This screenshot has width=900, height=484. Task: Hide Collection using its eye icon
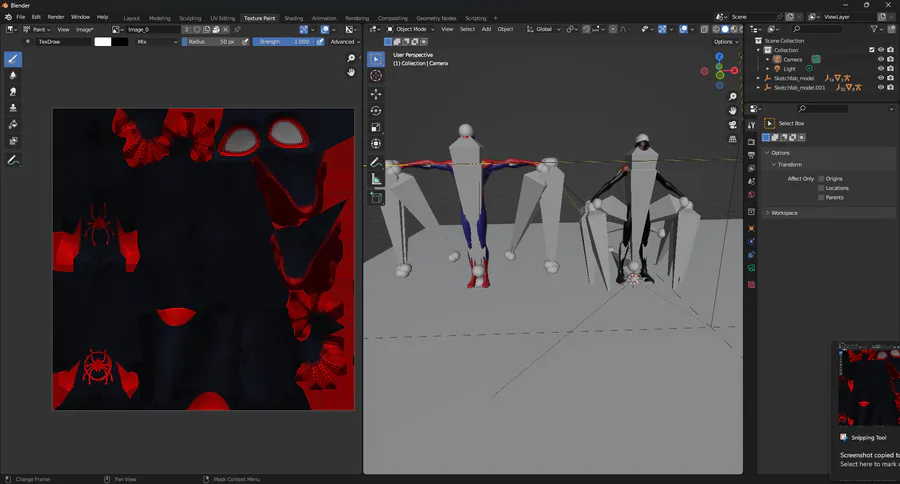pos(880,50)
